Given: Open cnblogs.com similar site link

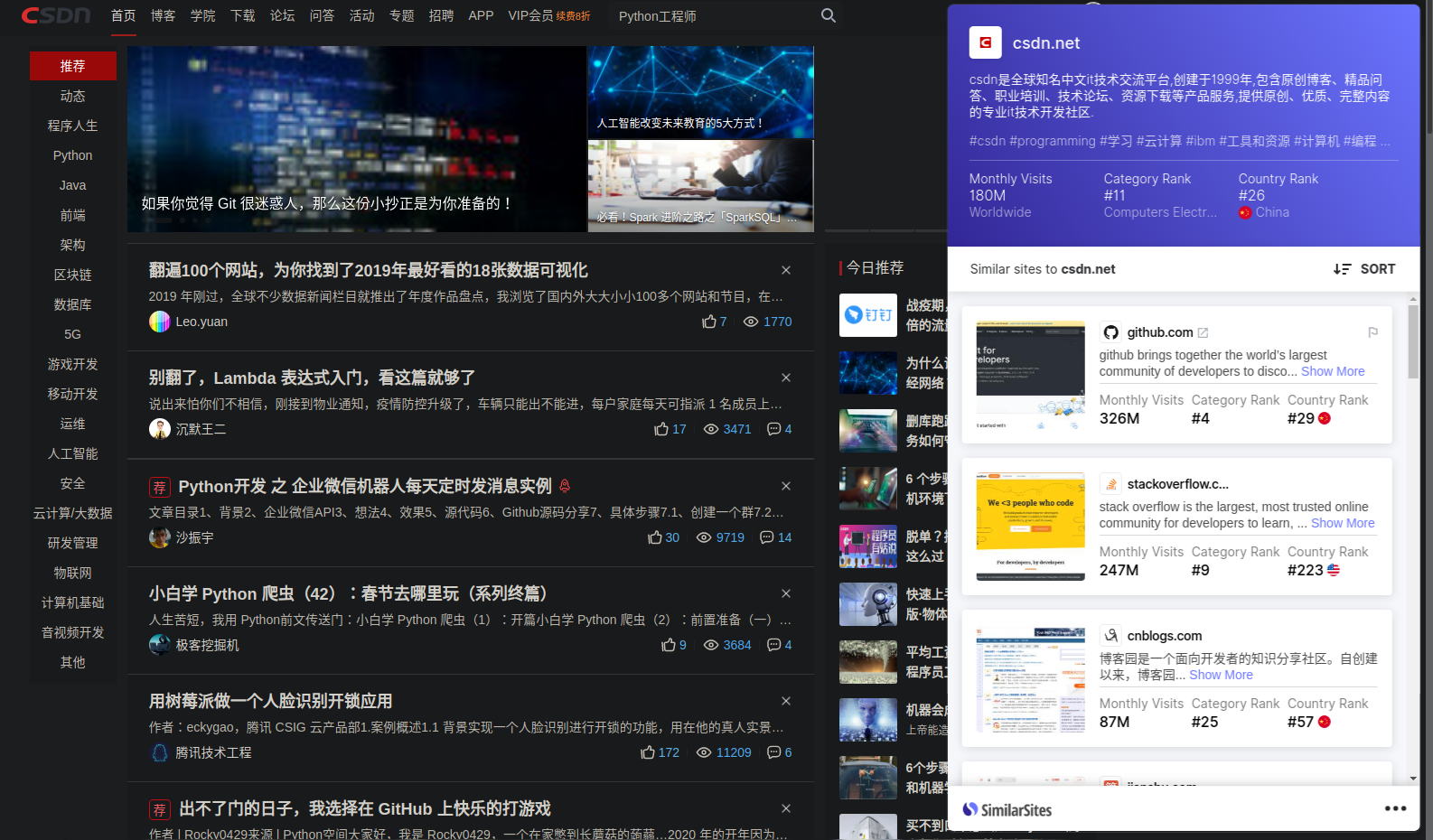Looking at the screenshot, I should point(1165,636).
